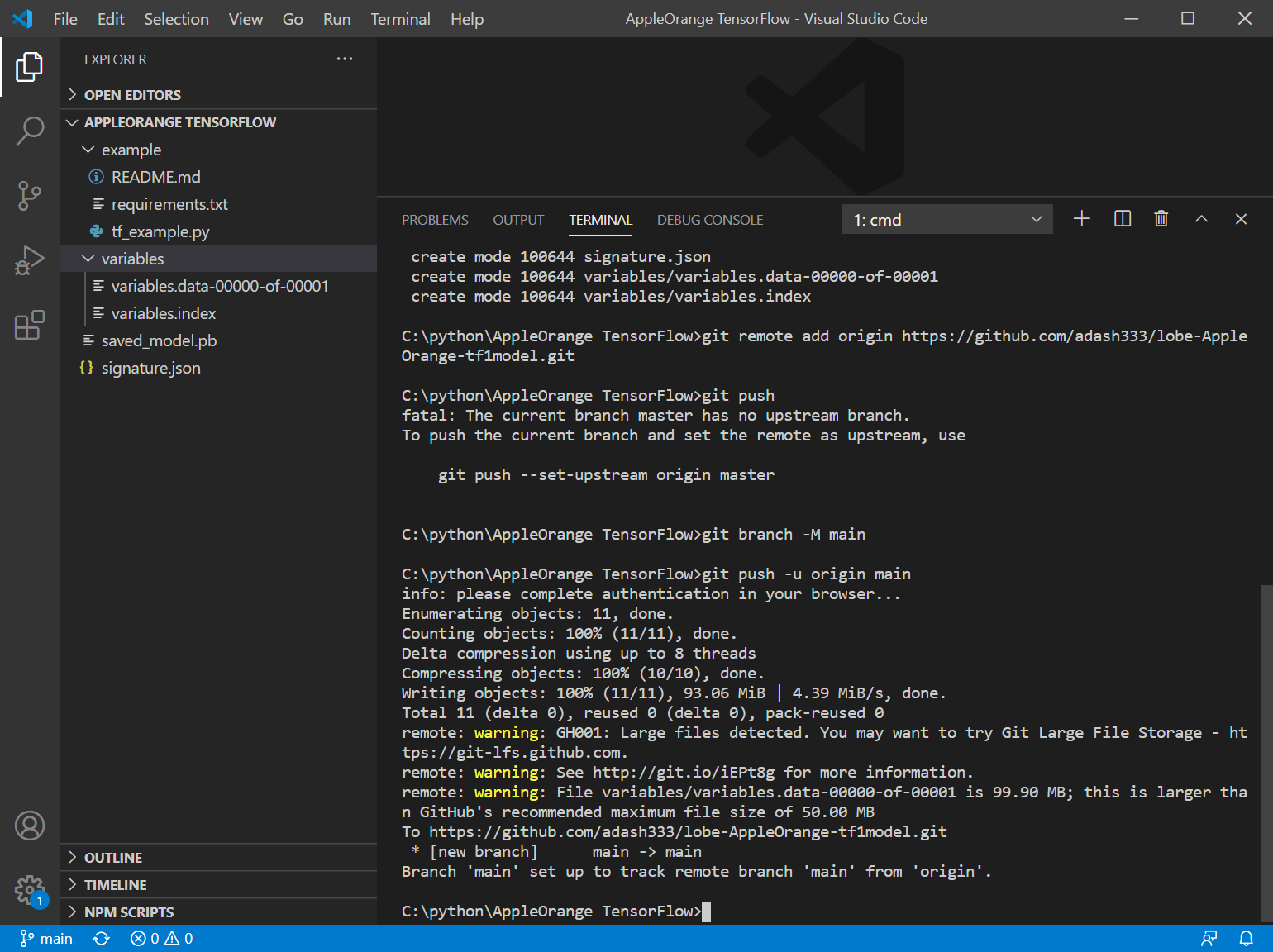
Task: Open the Selection menu
Action: [x=176, y=19]
